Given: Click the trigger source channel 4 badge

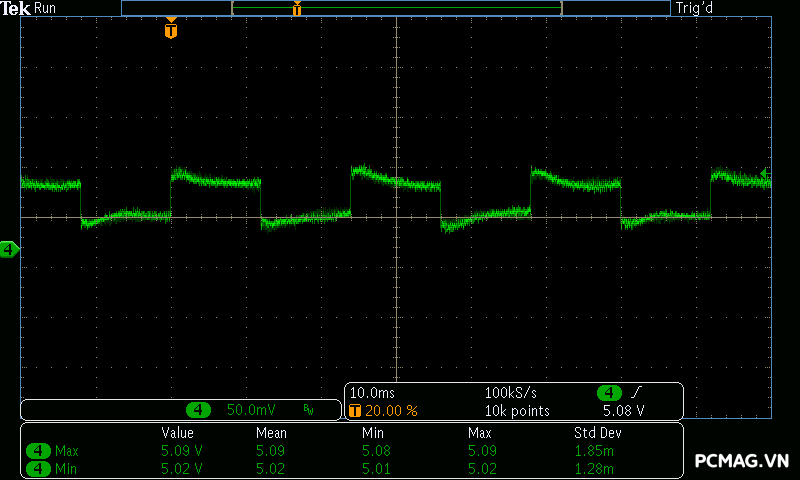Looking at the screenshot, I should tap(609, 393).
